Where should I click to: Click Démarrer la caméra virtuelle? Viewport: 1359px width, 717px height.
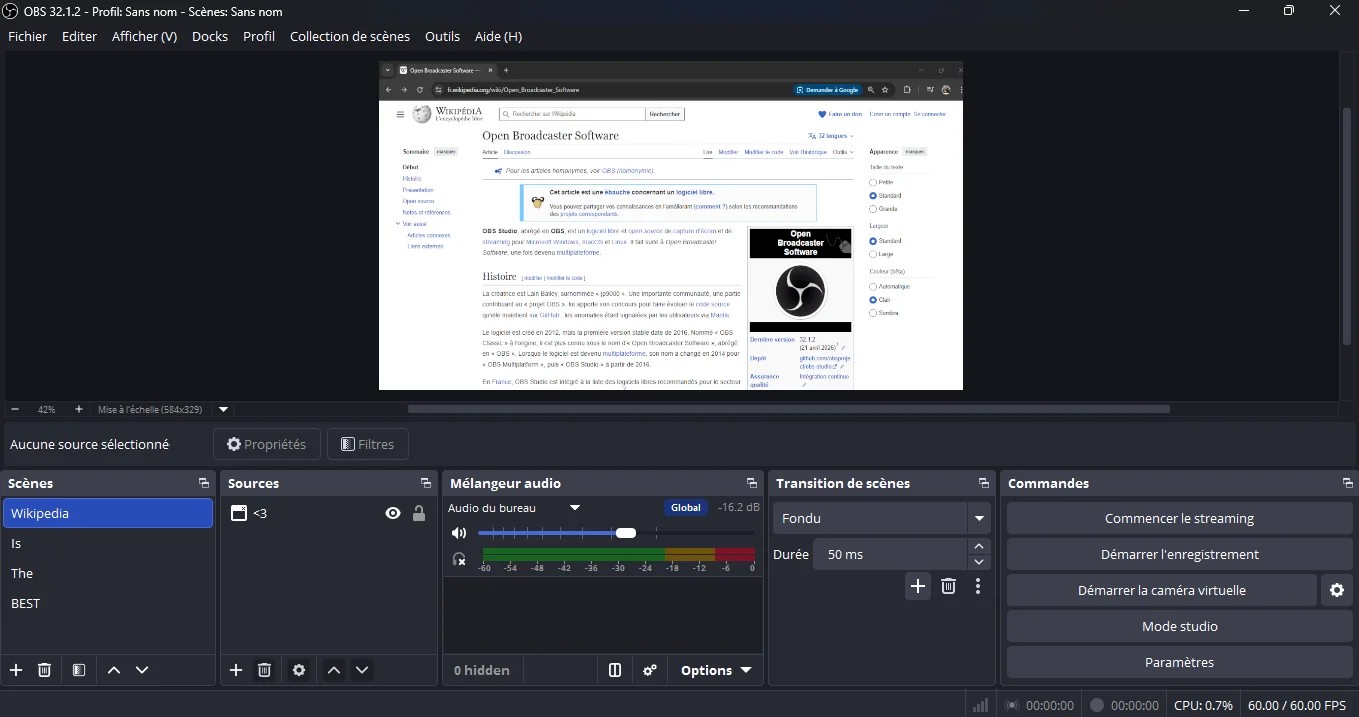click(1161, 590)
